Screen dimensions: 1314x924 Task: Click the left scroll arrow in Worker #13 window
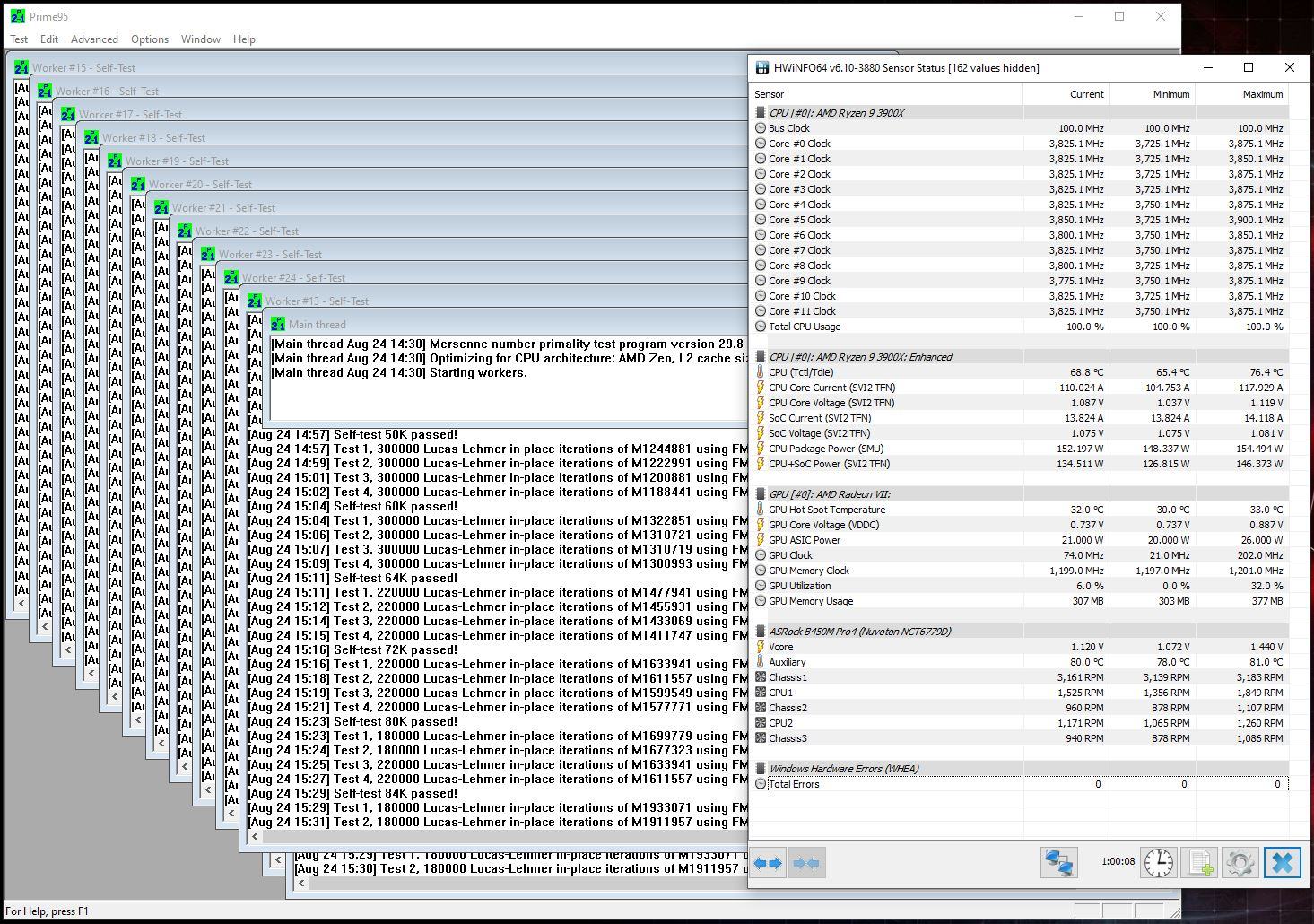coord(255,836)
